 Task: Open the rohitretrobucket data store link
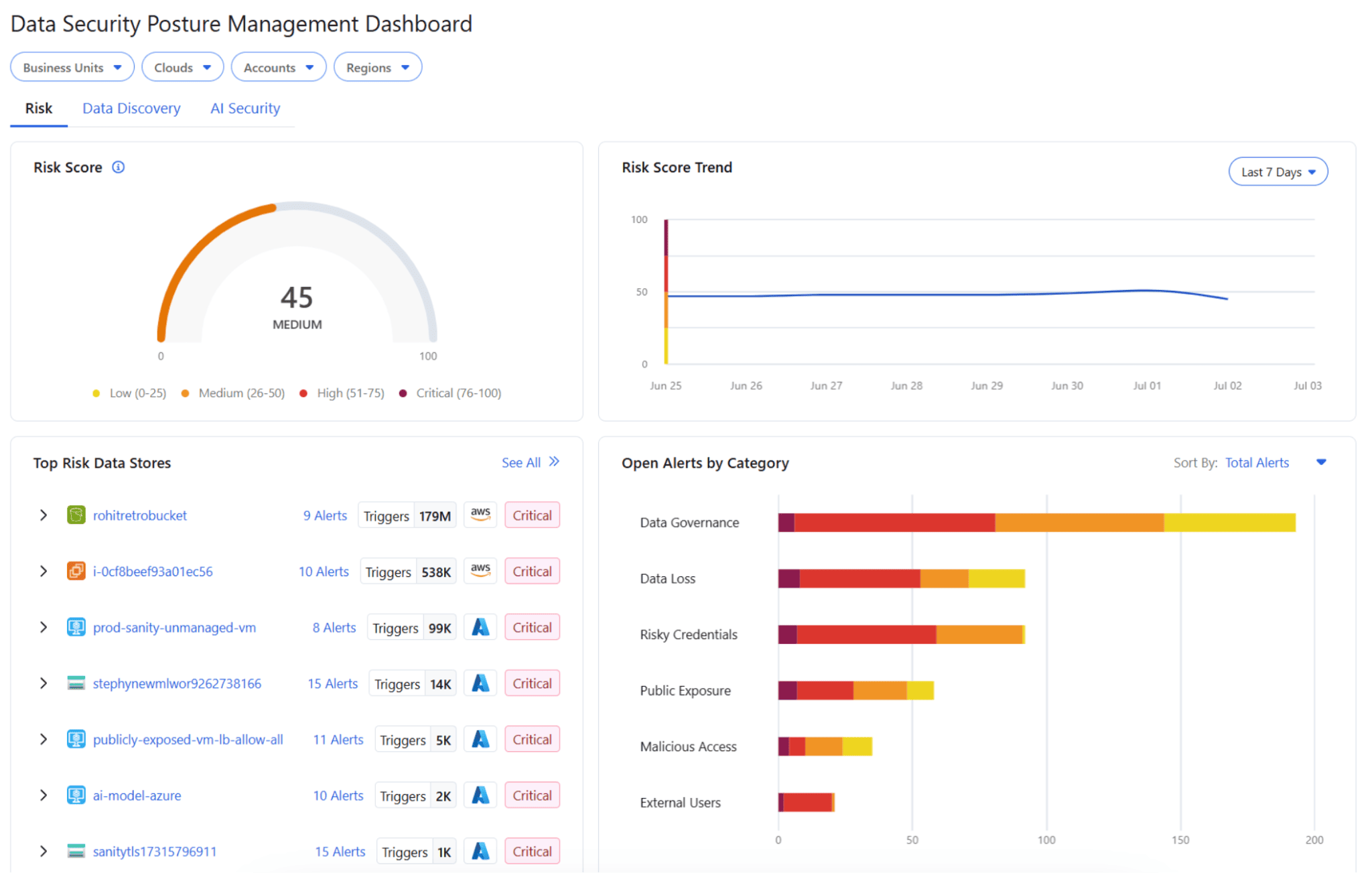(139, 515)
